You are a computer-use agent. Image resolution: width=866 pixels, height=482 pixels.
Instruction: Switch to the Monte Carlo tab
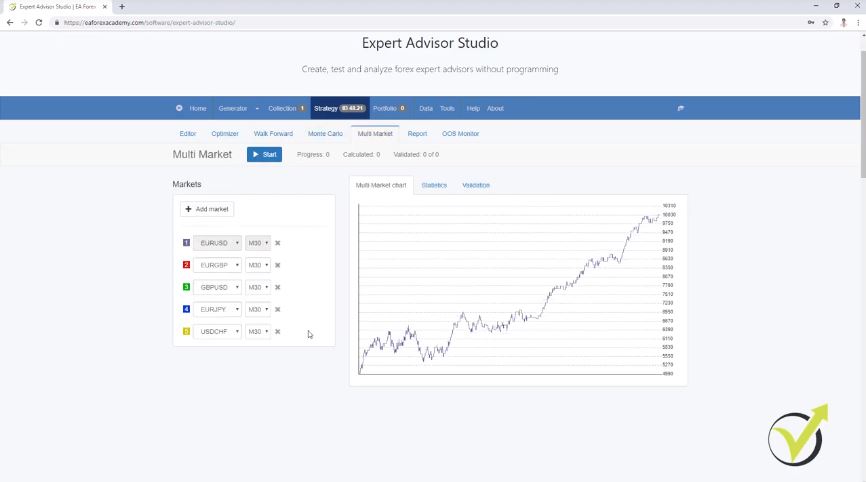click(x=325, y=134)
